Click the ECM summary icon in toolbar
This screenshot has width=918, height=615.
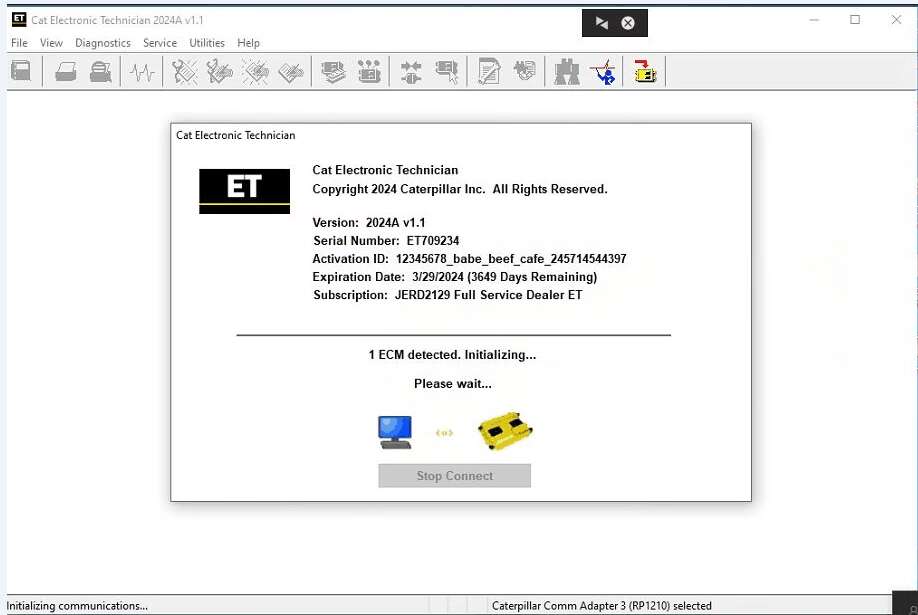click(21, 72)
